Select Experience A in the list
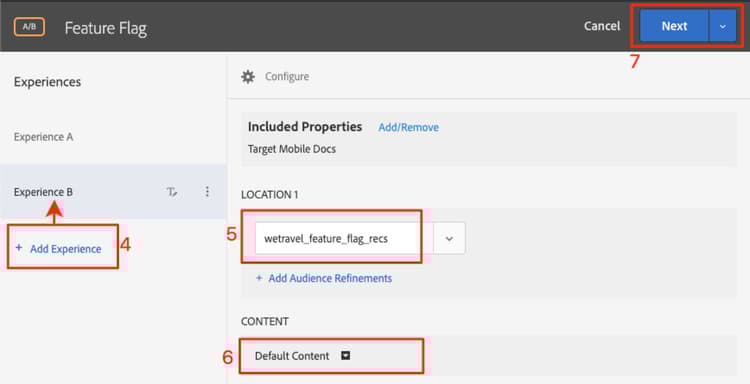750x384 pixels. point(44,137)
